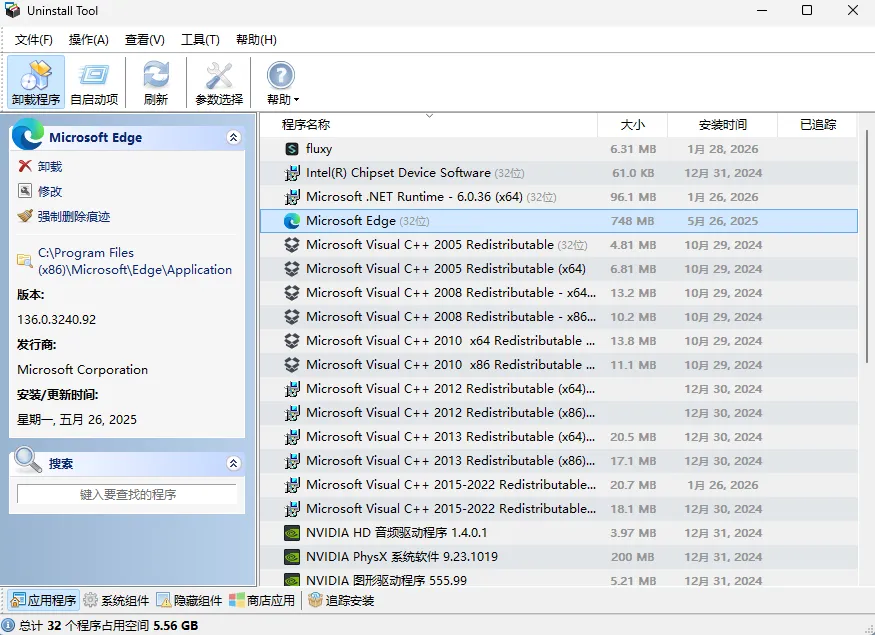The height and width of the screenshot is (635, 875).
Task: Click the NVIDIA PhysX 系统软件 icon
Action: point(292,557)
